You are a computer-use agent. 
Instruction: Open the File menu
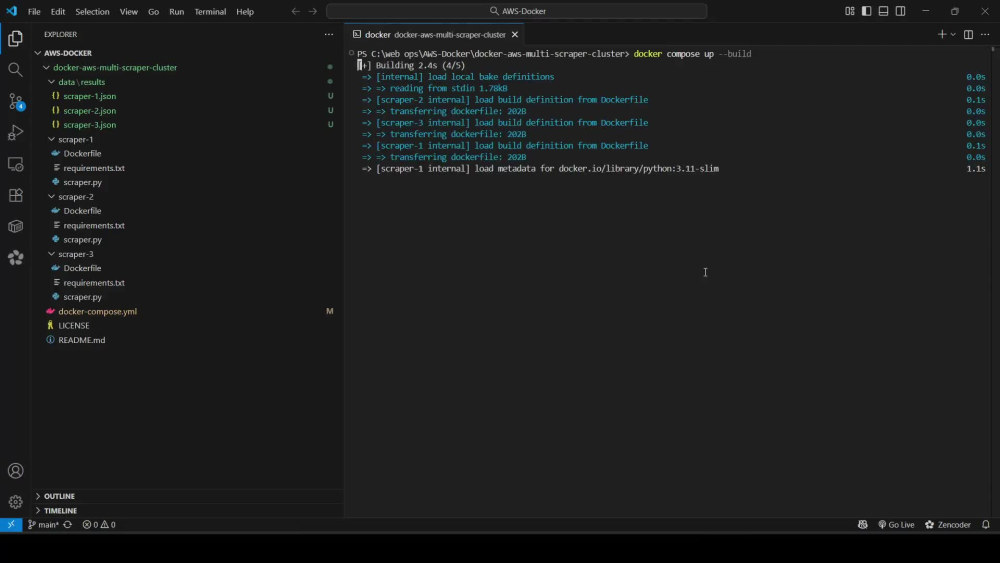(34, 11)
